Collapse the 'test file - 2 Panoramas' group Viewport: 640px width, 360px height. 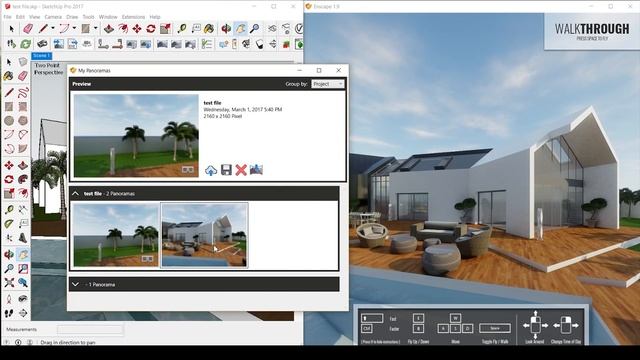click(x=76, y=193)
